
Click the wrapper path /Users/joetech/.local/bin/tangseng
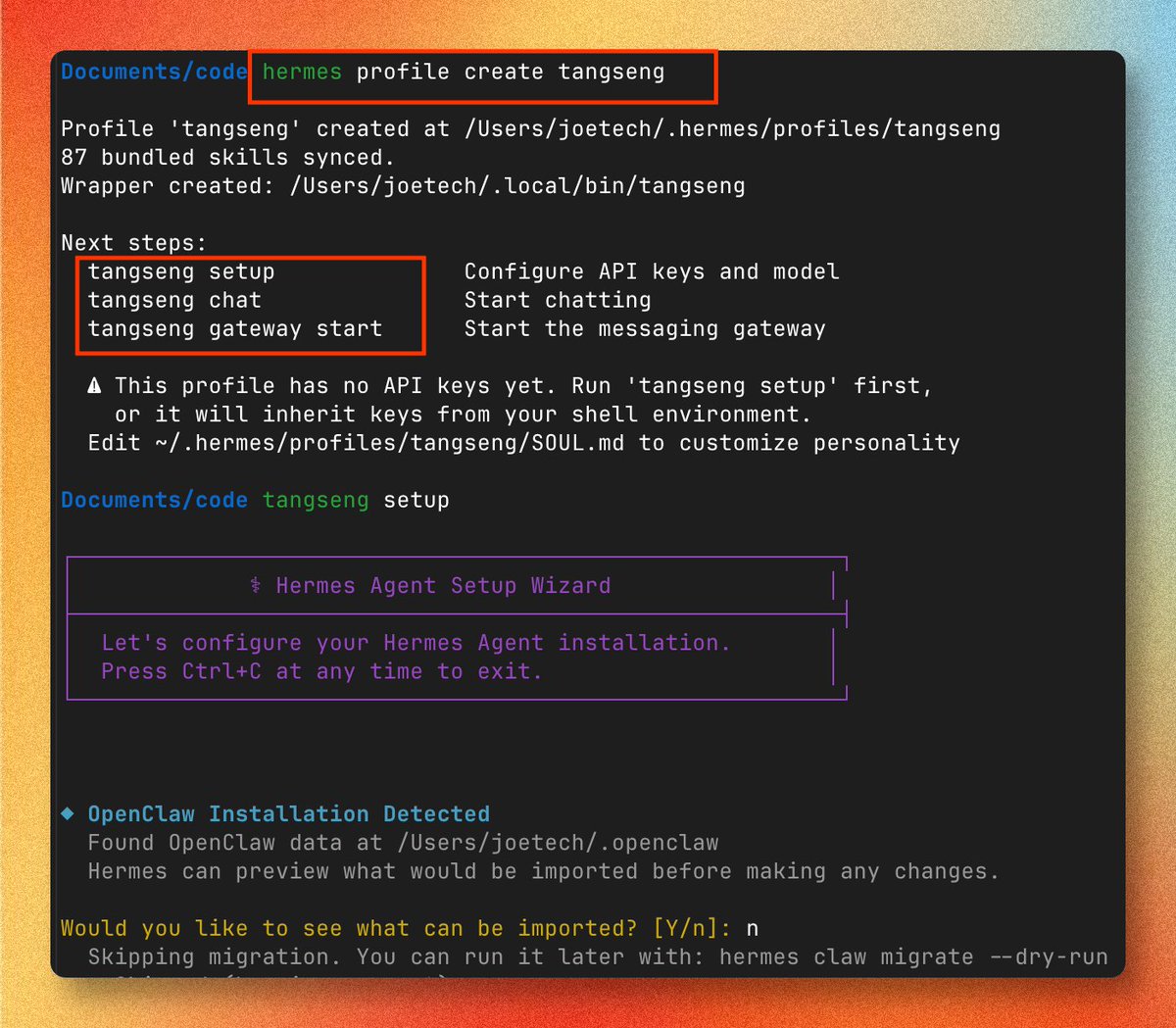(517, 186)
